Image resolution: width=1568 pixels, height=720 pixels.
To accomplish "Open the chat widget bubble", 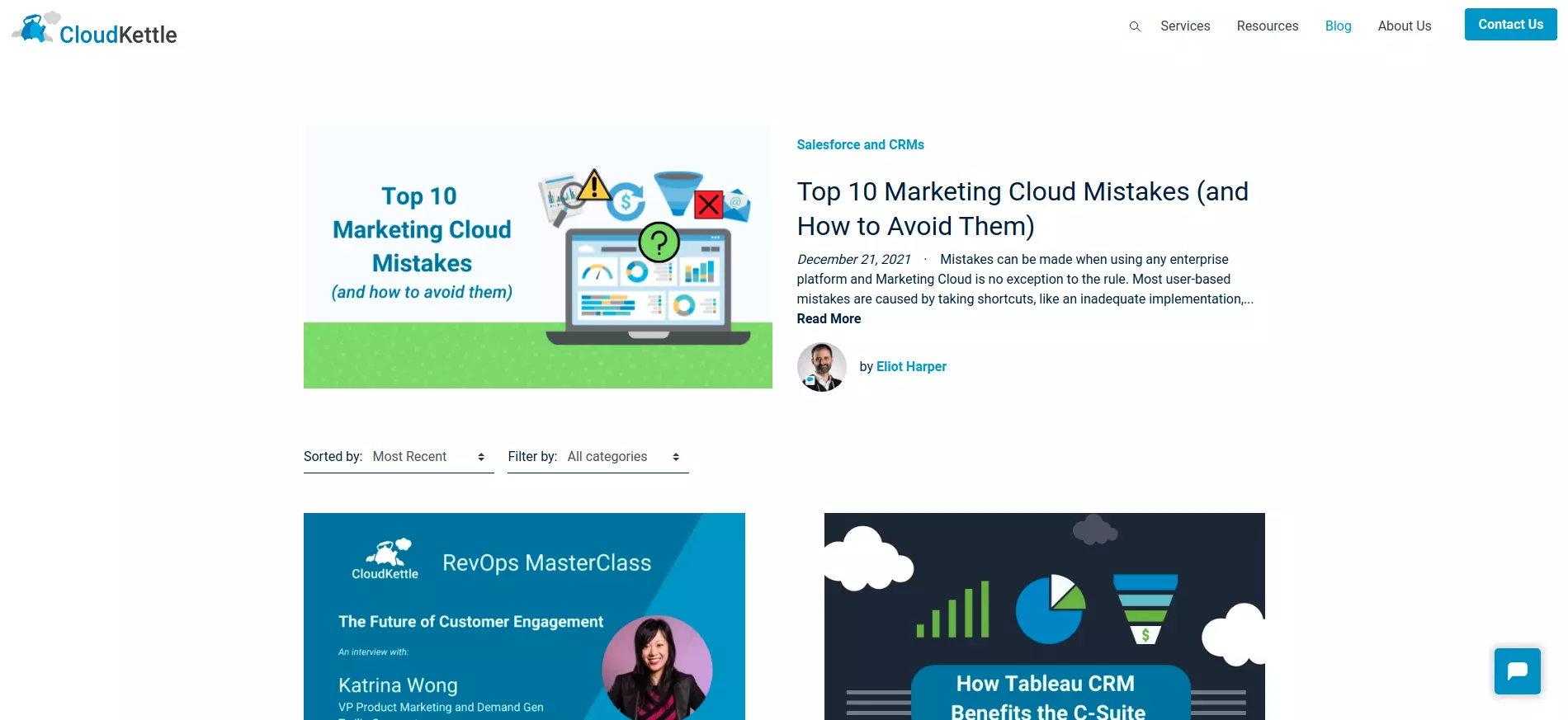I will [1517, 671].
